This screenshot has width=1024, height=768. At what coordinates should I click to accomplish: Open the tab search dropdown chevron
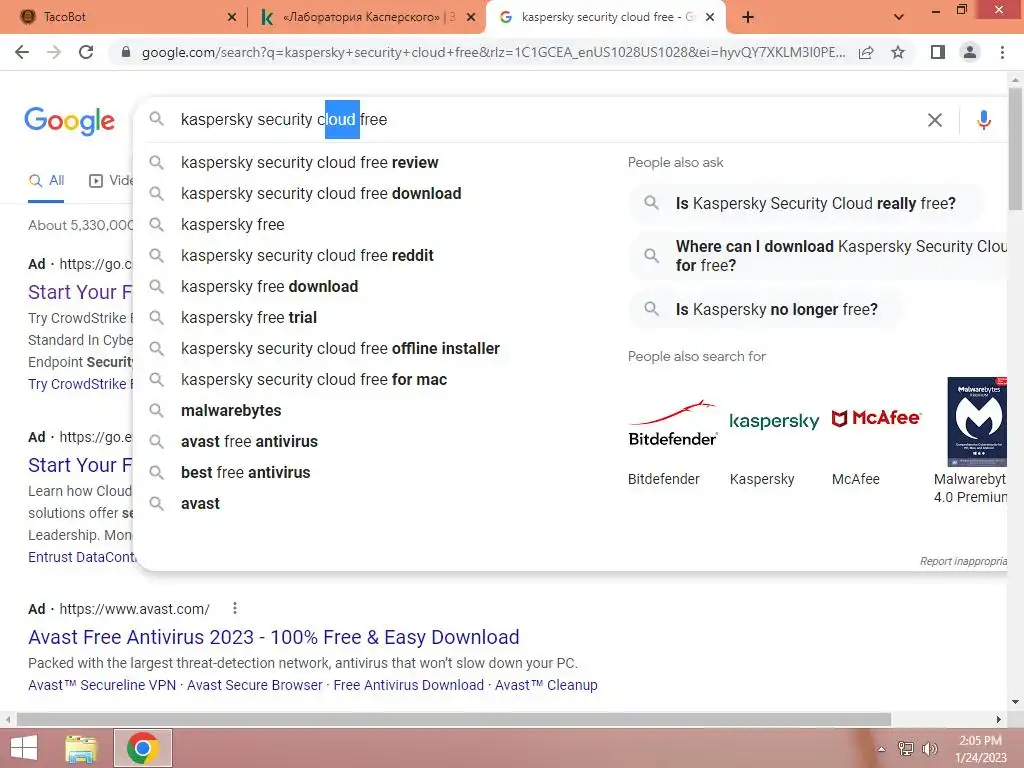(x=899, y=17)
